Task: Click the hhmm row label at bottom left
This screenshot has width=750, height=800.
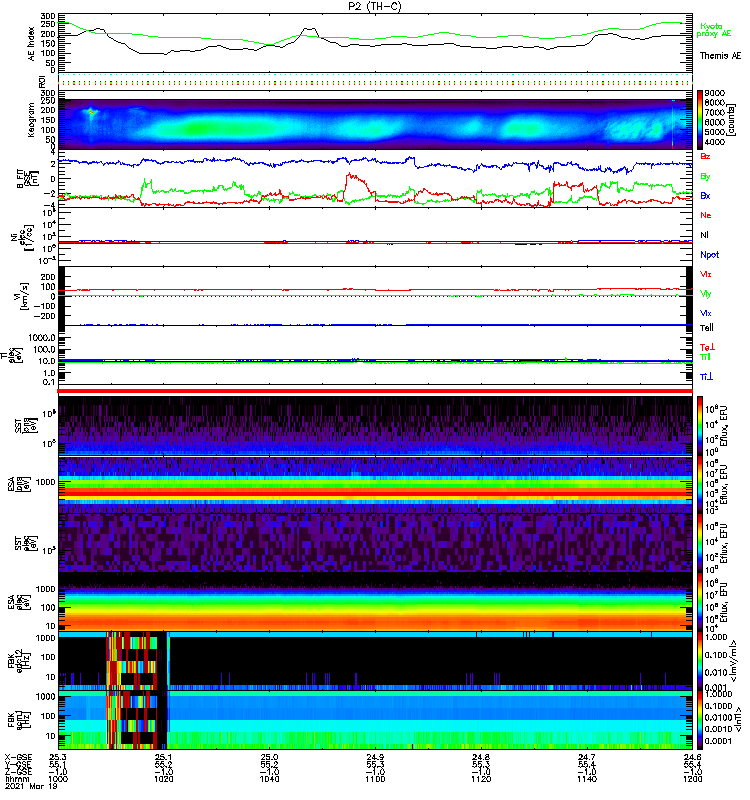Action: tap(15, 779)
